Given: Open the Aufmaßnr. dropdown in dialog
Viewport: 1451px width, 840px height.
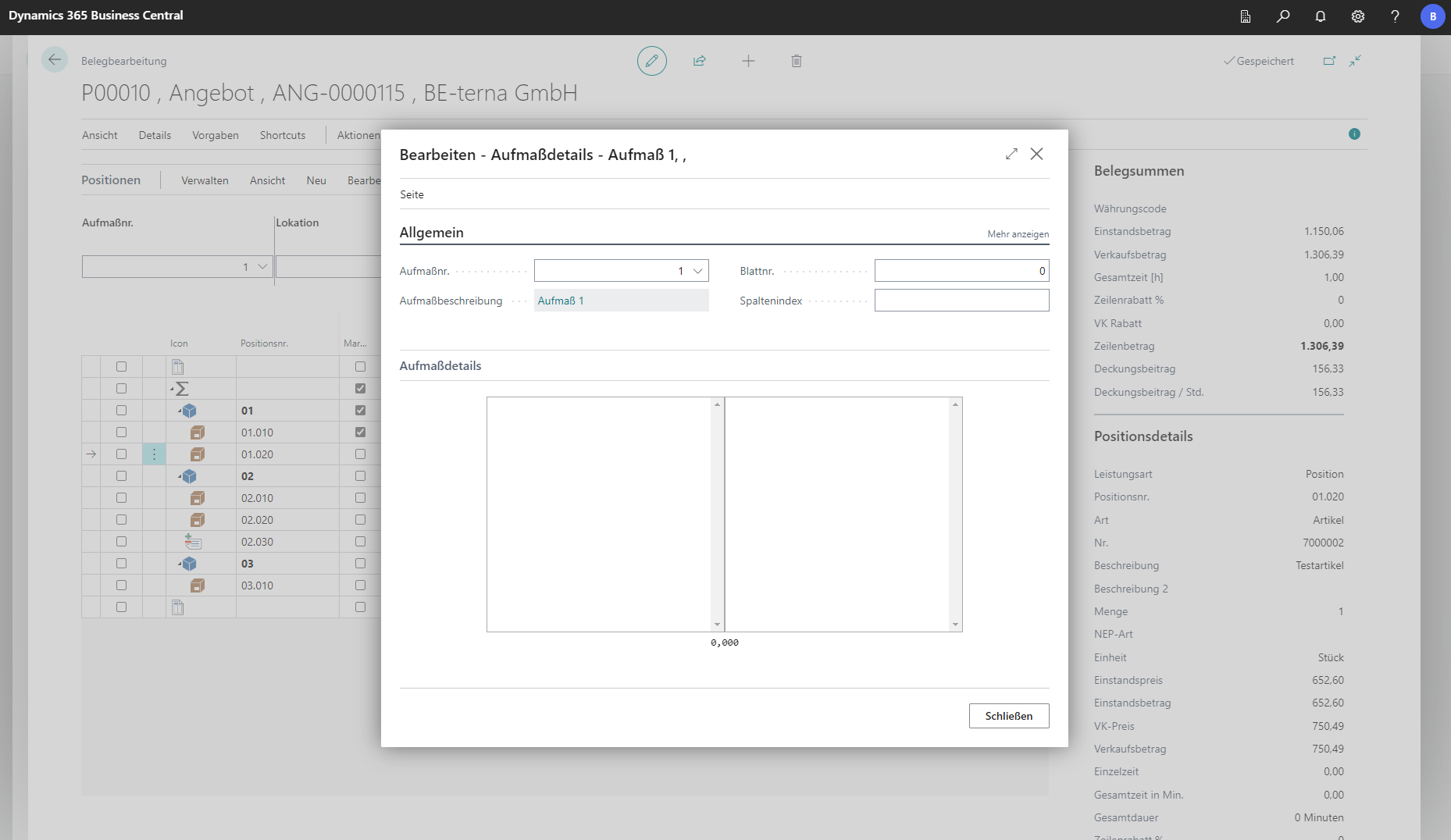Looking at the screenshot, I should [x=698, y=271].
